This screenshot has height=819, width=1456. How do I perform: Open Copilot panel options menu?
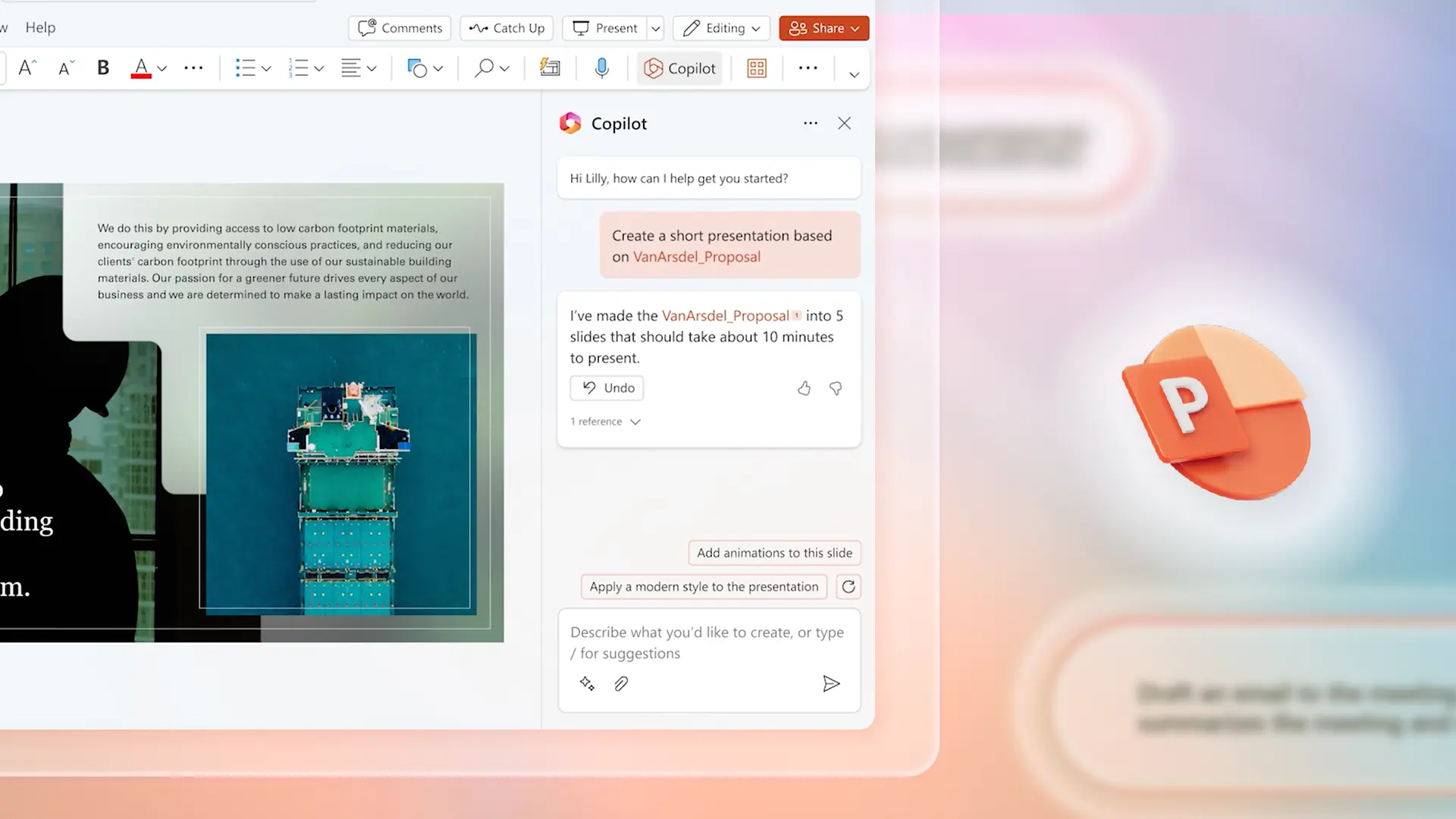click(x=811, y=123)
